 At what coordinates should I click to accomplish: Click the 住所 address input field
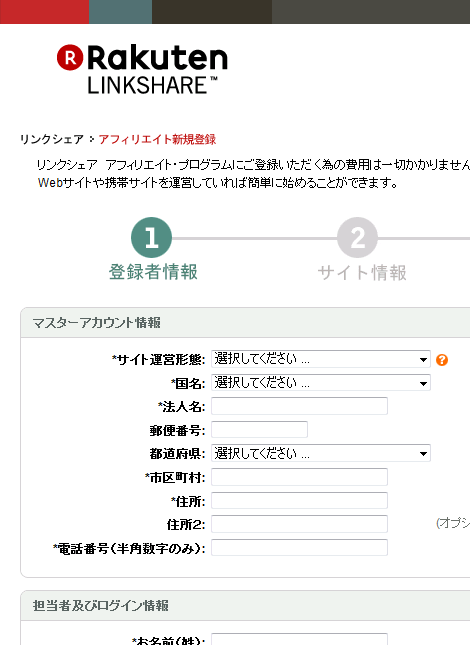click(299, 501)
